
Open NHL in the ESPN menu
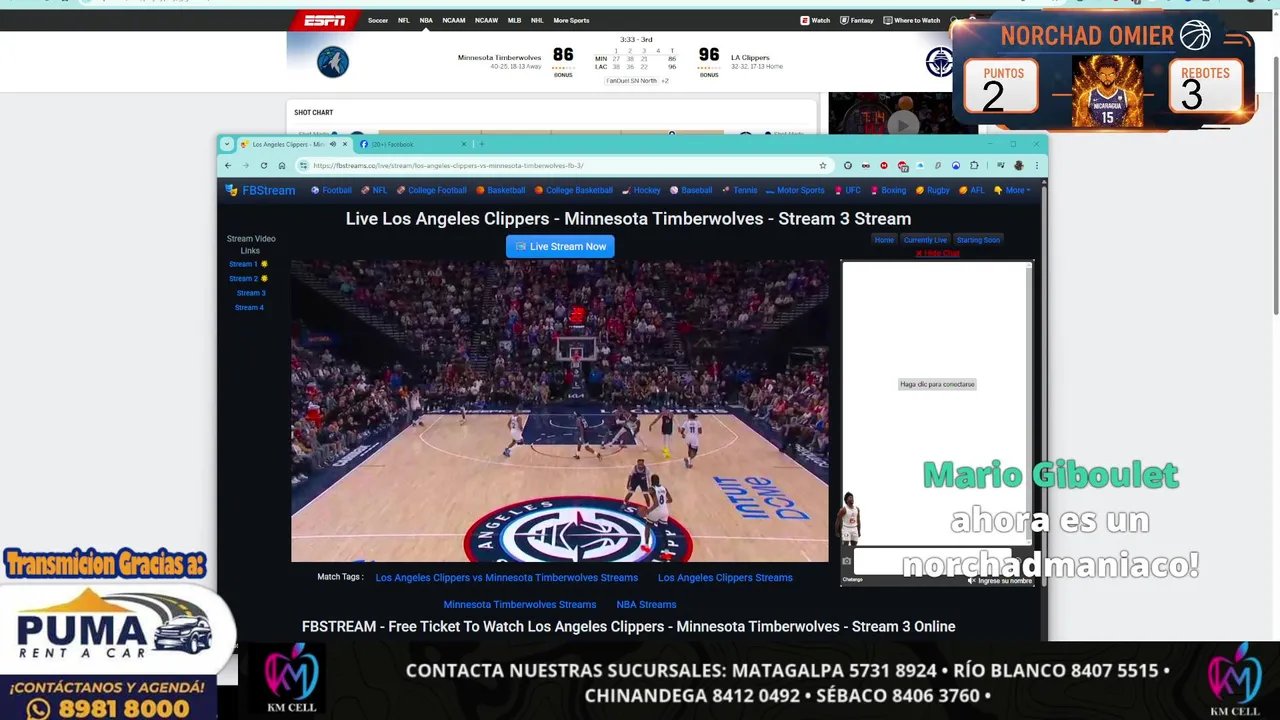[x=537, y=20]
